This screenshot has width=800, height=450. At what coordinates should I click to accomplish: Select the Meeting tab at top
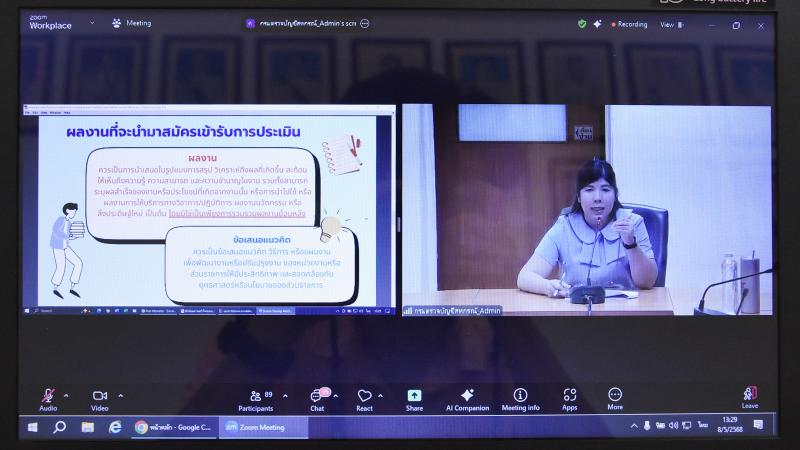pos(132,23)
